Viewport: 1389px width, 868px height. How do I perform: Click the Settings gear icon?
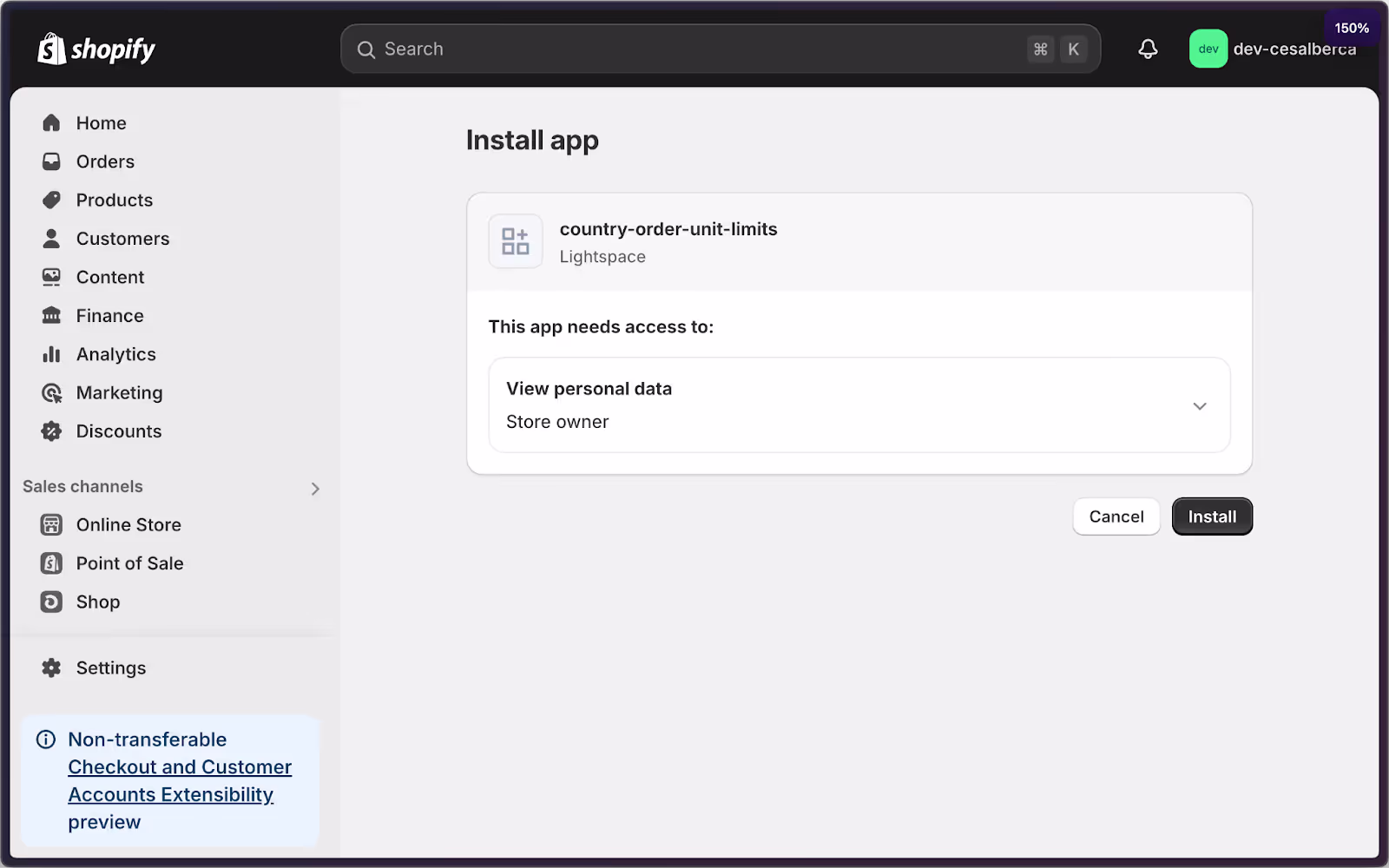(51, 668)
